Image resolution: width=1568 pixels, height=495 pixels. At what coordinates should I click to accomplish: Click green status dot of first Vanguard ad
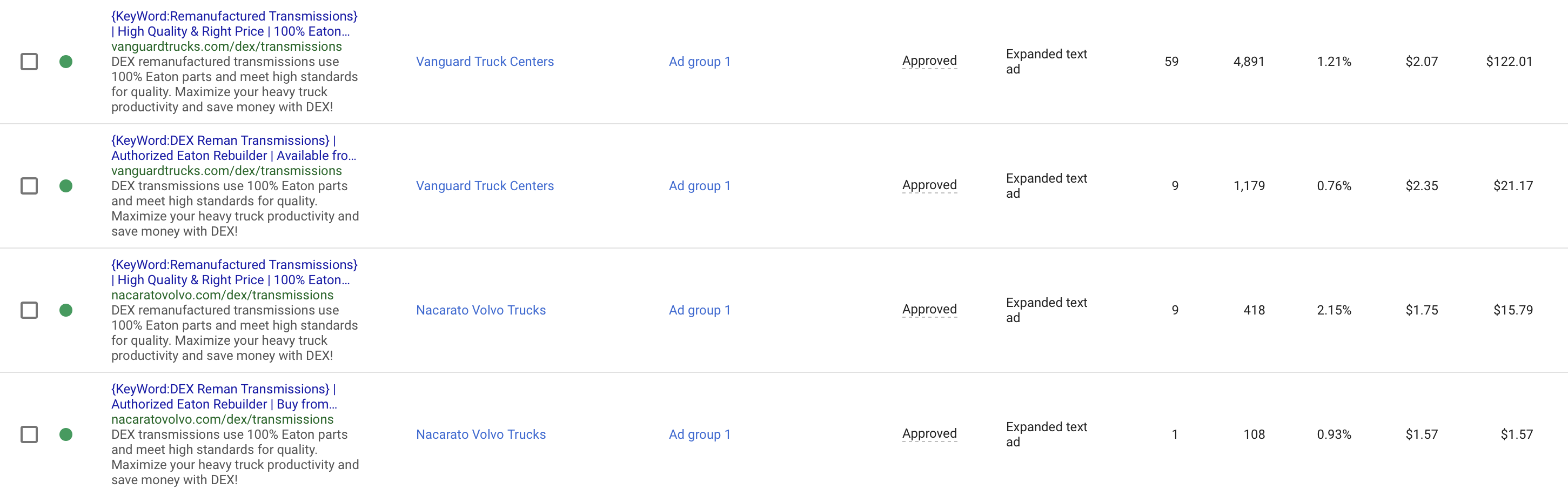pyautogui.click(x=66, y=62)
